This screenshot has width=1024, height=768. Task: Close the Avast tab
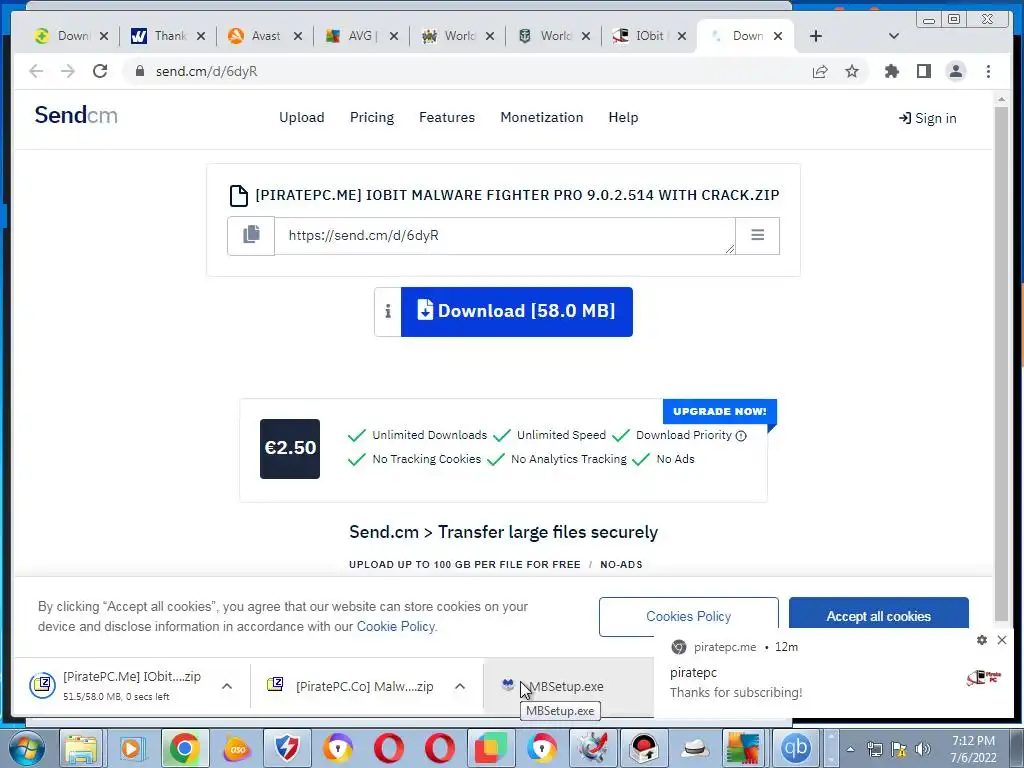click(x=298, y=36)
